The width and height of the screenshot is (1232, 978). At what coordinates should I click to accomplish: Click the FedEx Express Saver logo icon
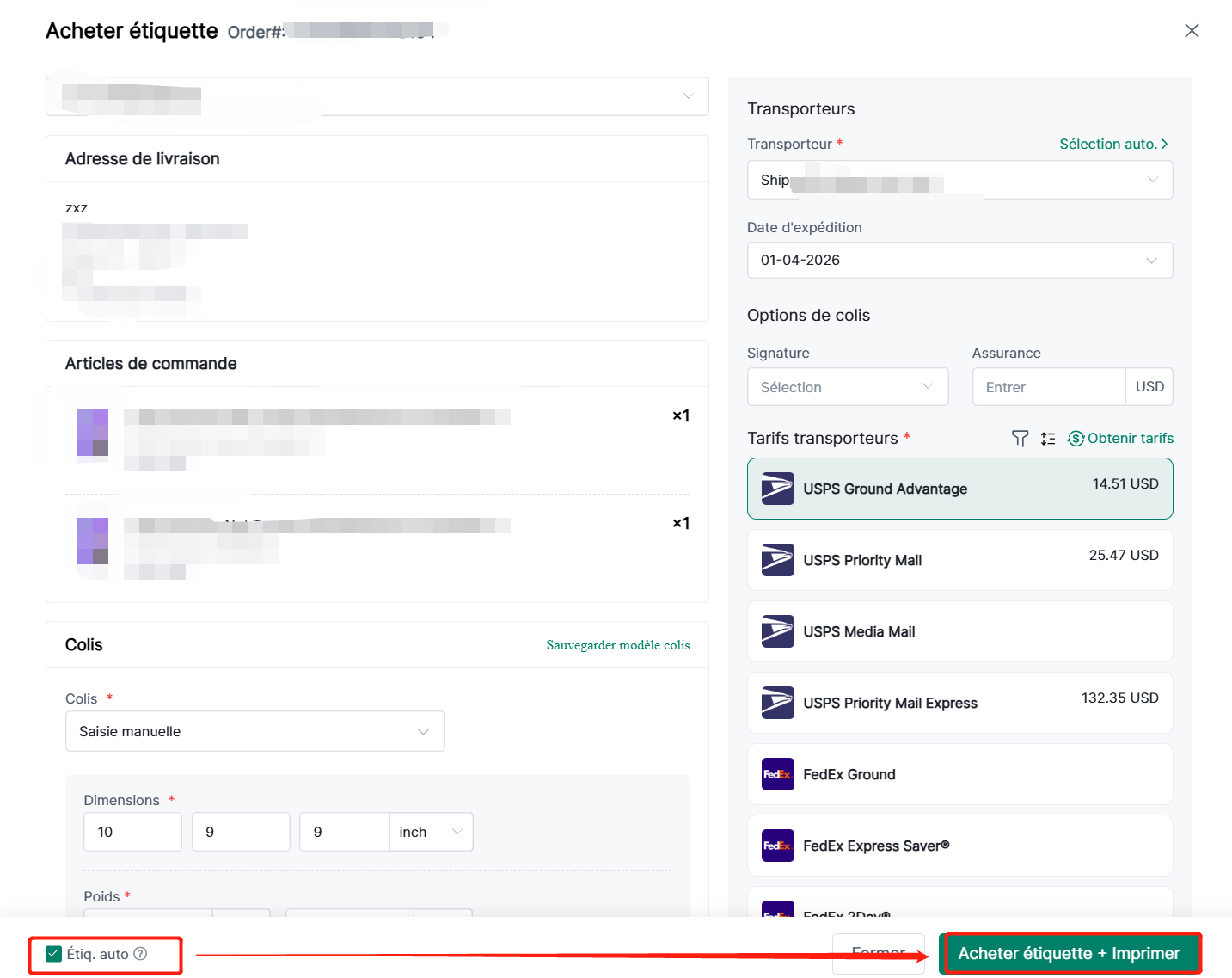coord(777,846)
